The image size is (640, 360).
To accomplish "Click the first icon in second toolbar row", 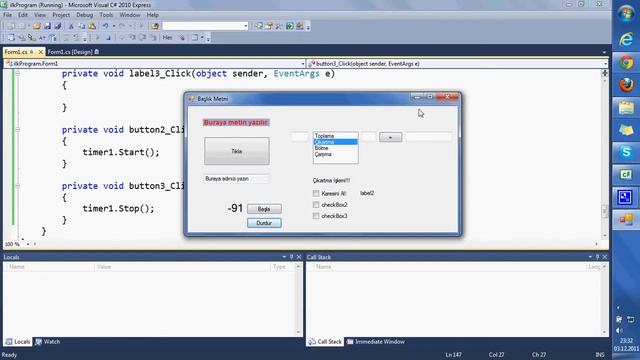I will click(11, 38).
